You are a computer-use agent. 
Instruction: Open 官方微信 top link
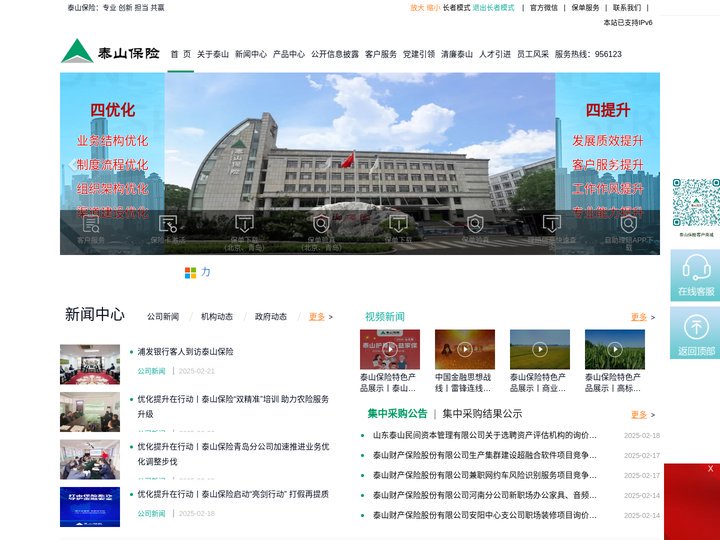544,8
